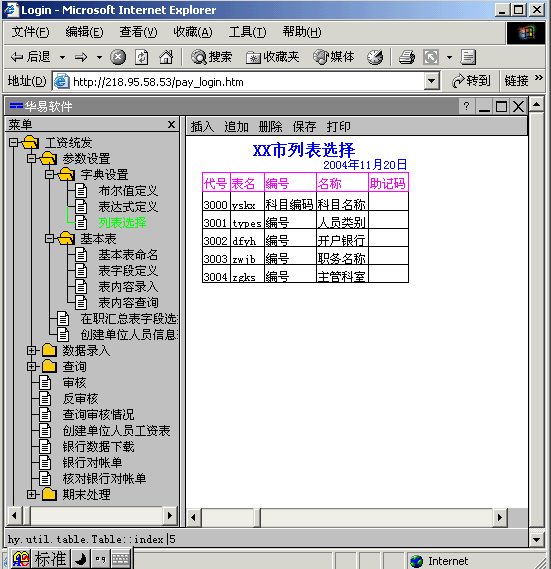The width and height of the screenshot is (551, 569).
Task: Go to the Home page icon
Action: pos(166,57)
